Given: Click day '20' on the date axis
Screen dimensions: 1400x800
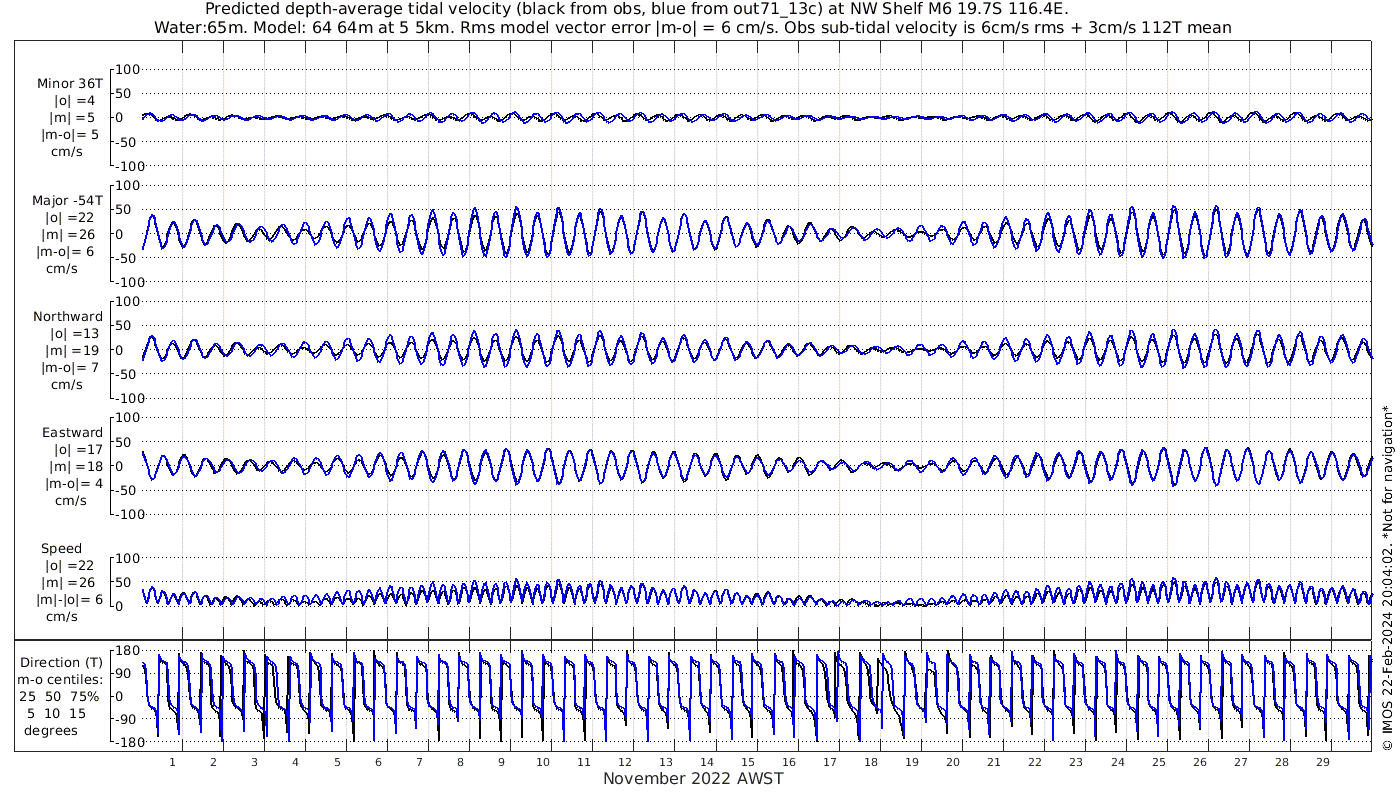Looking at the screenshot, I should [953, 762].
